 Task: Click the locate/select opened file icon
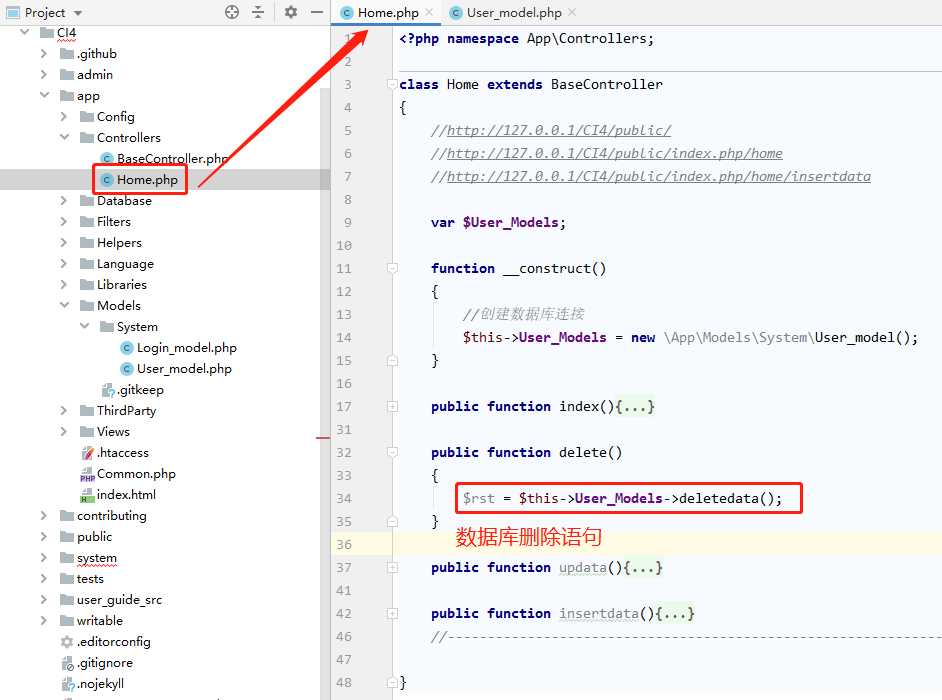232,12
